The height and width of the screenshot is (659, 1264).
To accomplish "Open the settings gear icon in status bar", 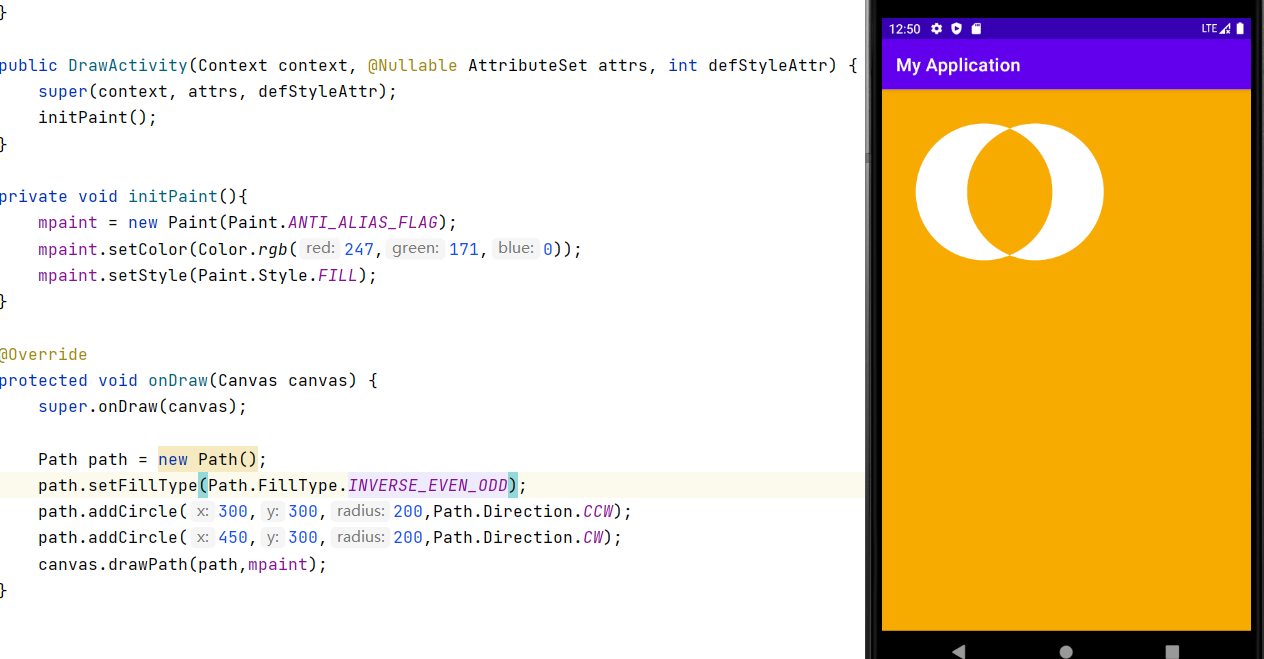I will 936,29.
